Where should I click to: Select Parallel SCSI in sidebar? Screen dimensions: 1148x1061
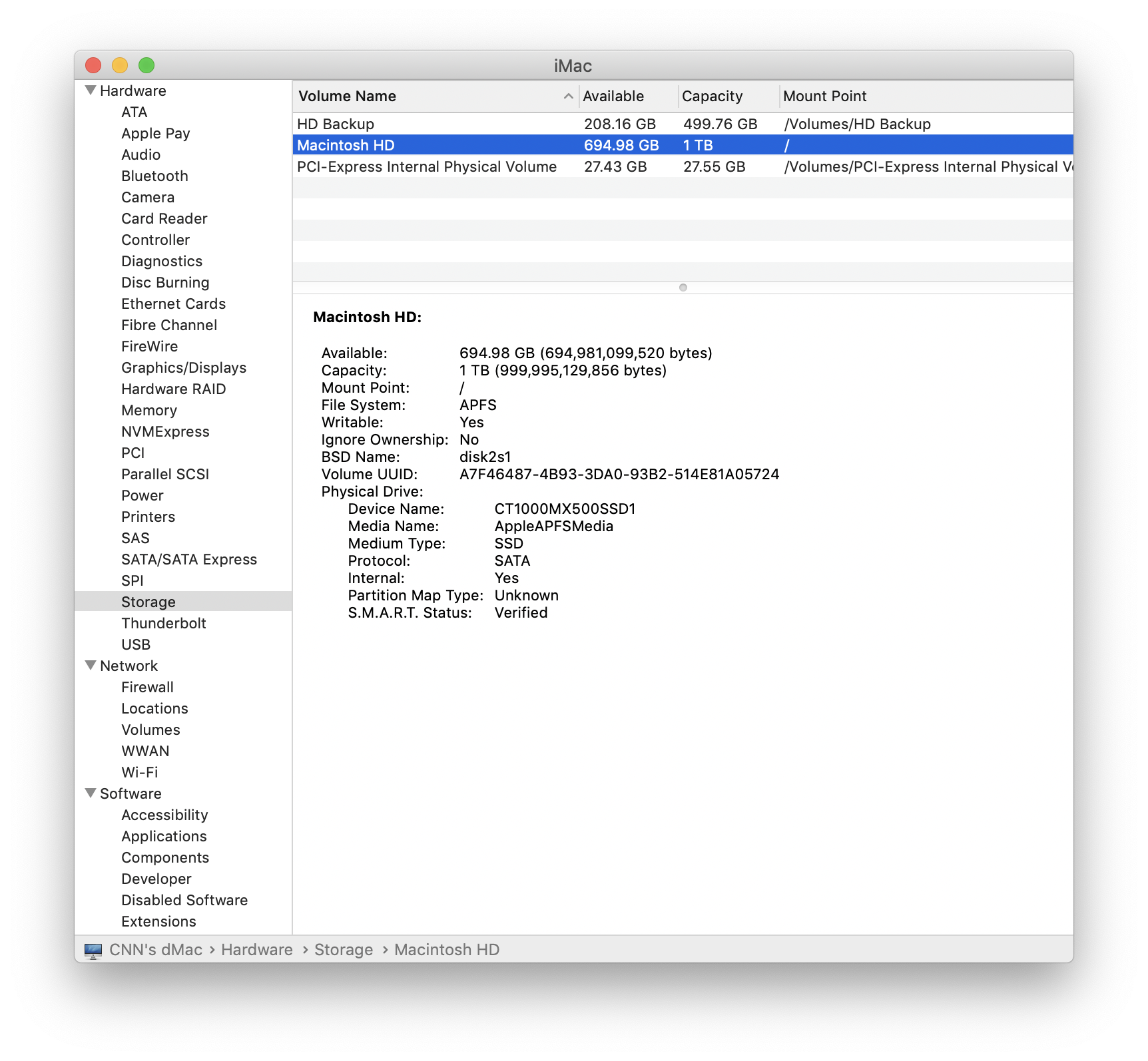(x=165, y=474)
